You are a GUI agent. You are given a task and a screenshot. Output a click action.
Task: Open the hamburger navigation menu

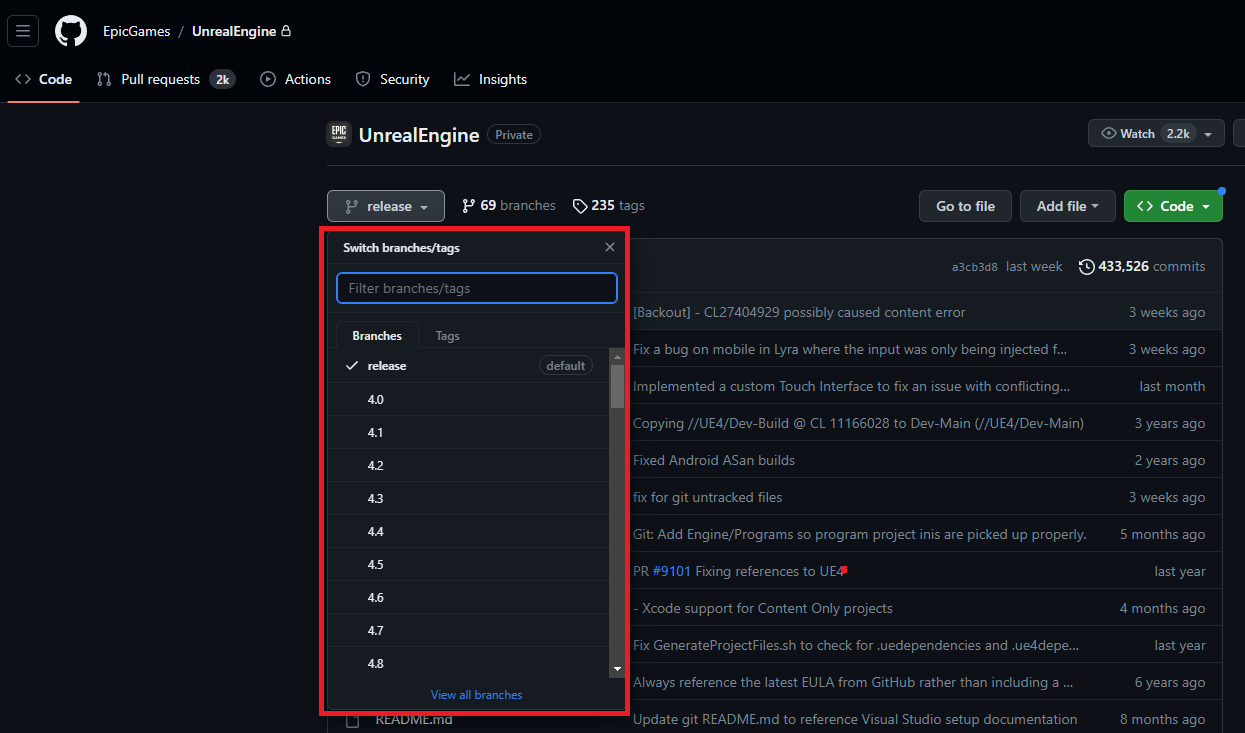click(x=23, y=31)
